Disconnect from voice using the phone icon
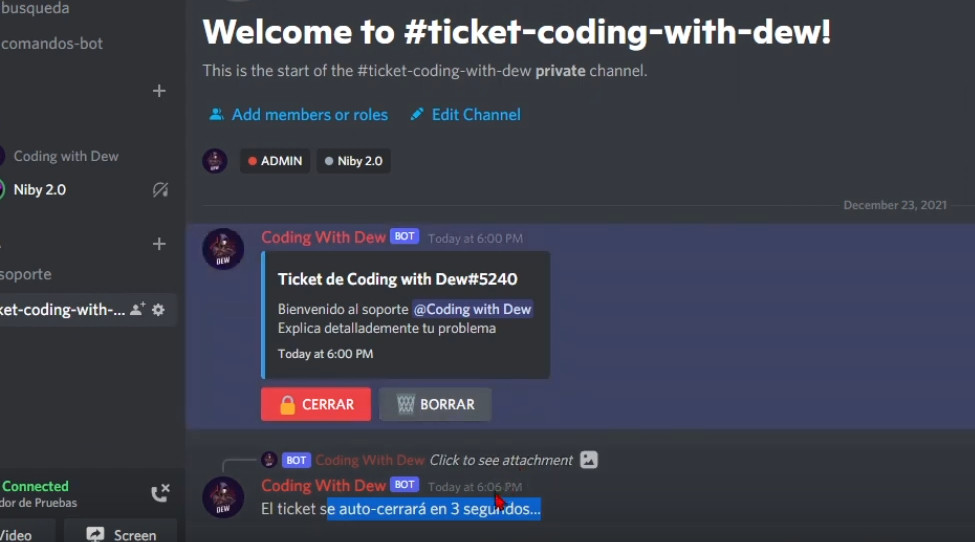The height and width of the screenshot is (542, 975). coord(160,493)
